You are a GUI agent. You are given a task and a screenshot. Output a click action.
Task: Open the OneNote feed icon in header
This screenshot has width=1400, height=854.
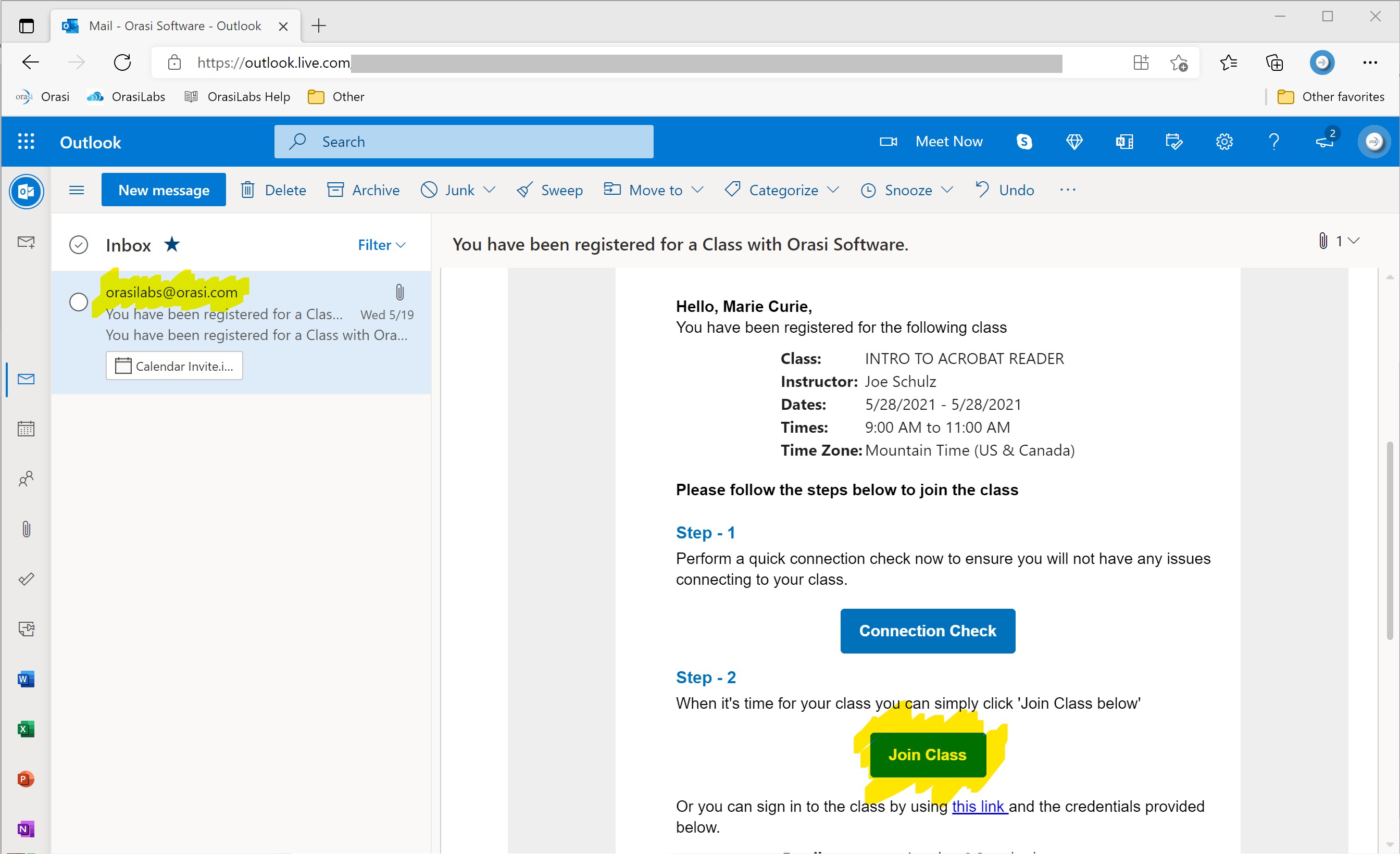coord(1124,142)
